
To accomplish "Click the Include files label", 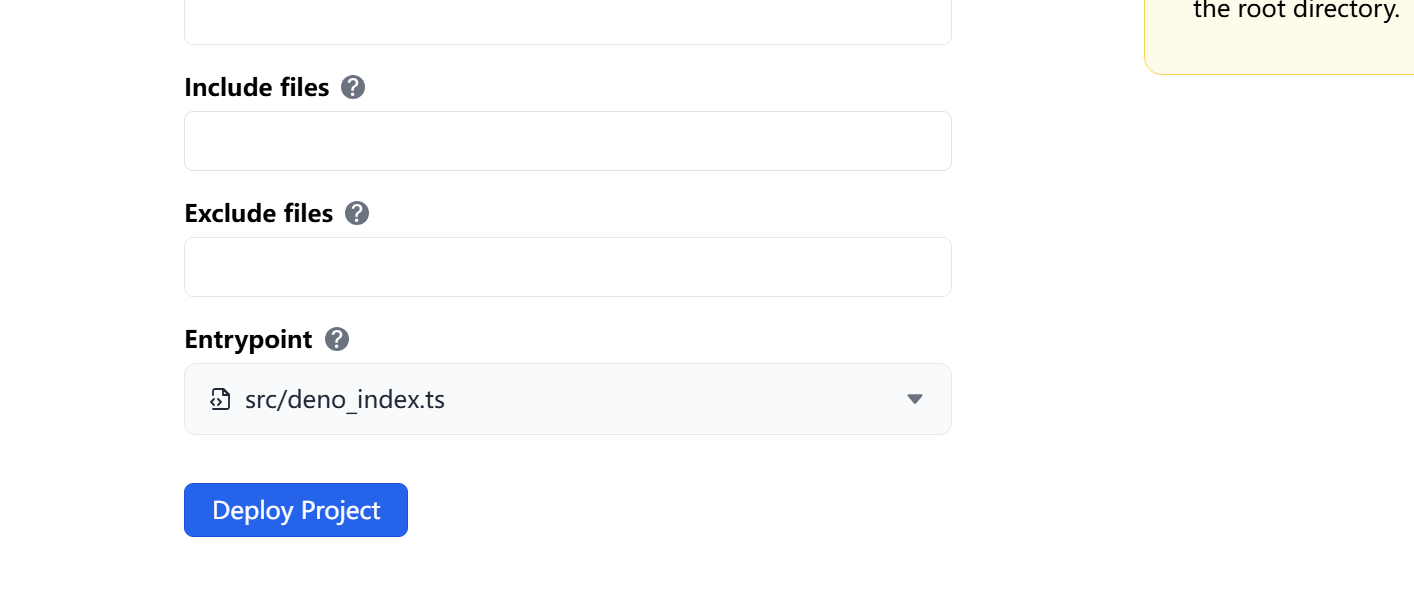I will pyautogui.click(x=257, y=88).
